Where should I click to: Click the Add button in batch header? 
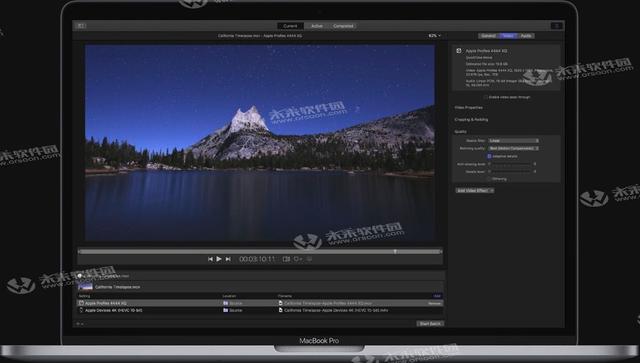point(437,296)
